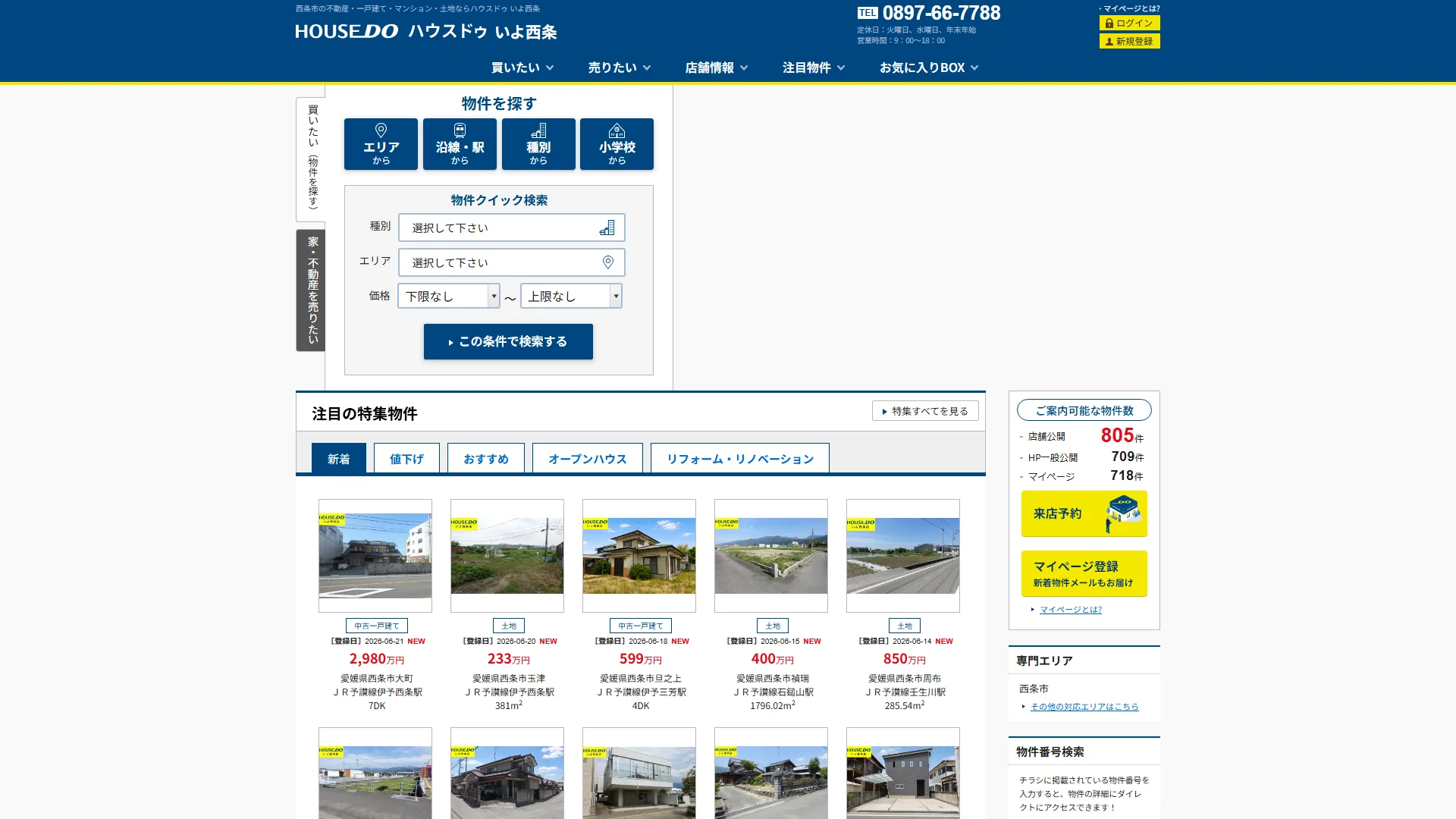
Task: Open the 400万円 禎瑞 land thumbnail
Action: [771, 556]
